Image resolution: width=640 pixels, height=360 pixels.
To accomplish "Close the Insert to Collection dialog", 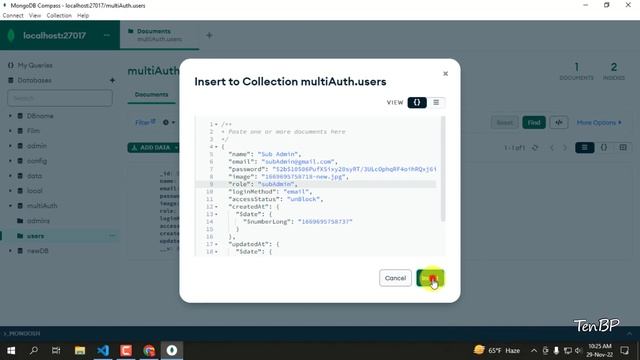I will coord(445,73).
